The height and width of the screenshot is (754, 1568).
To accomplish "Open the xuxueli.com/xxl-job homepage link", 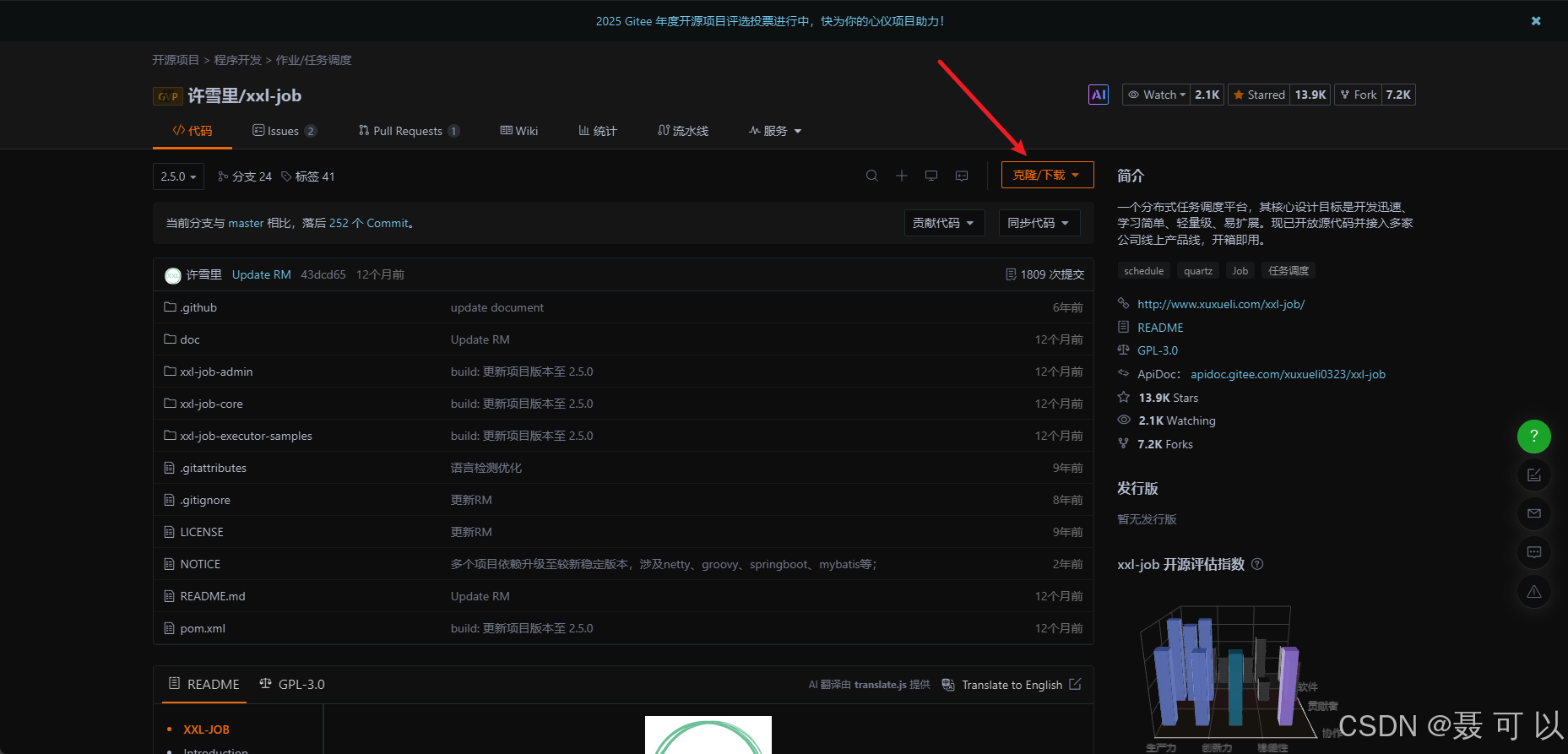I will click(1221, 304).
